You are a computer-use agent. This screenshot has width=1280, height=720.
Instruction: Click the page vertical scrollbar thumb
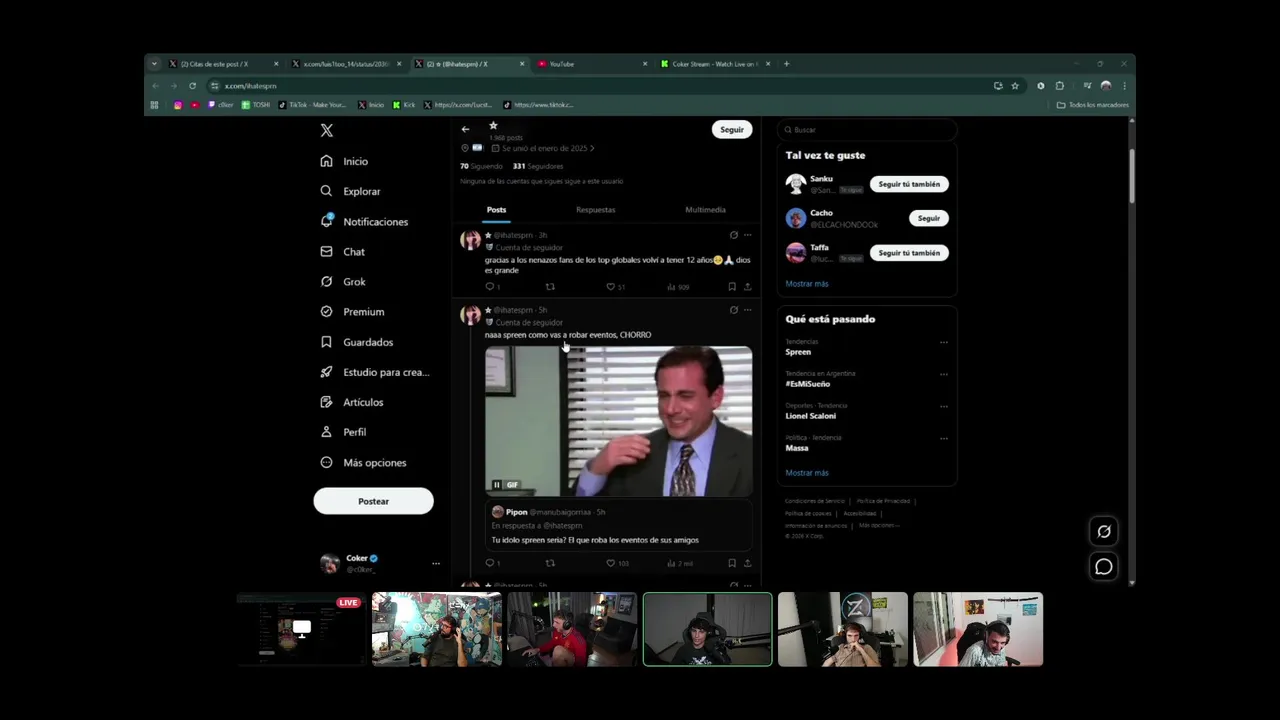tap(1131, 175)
